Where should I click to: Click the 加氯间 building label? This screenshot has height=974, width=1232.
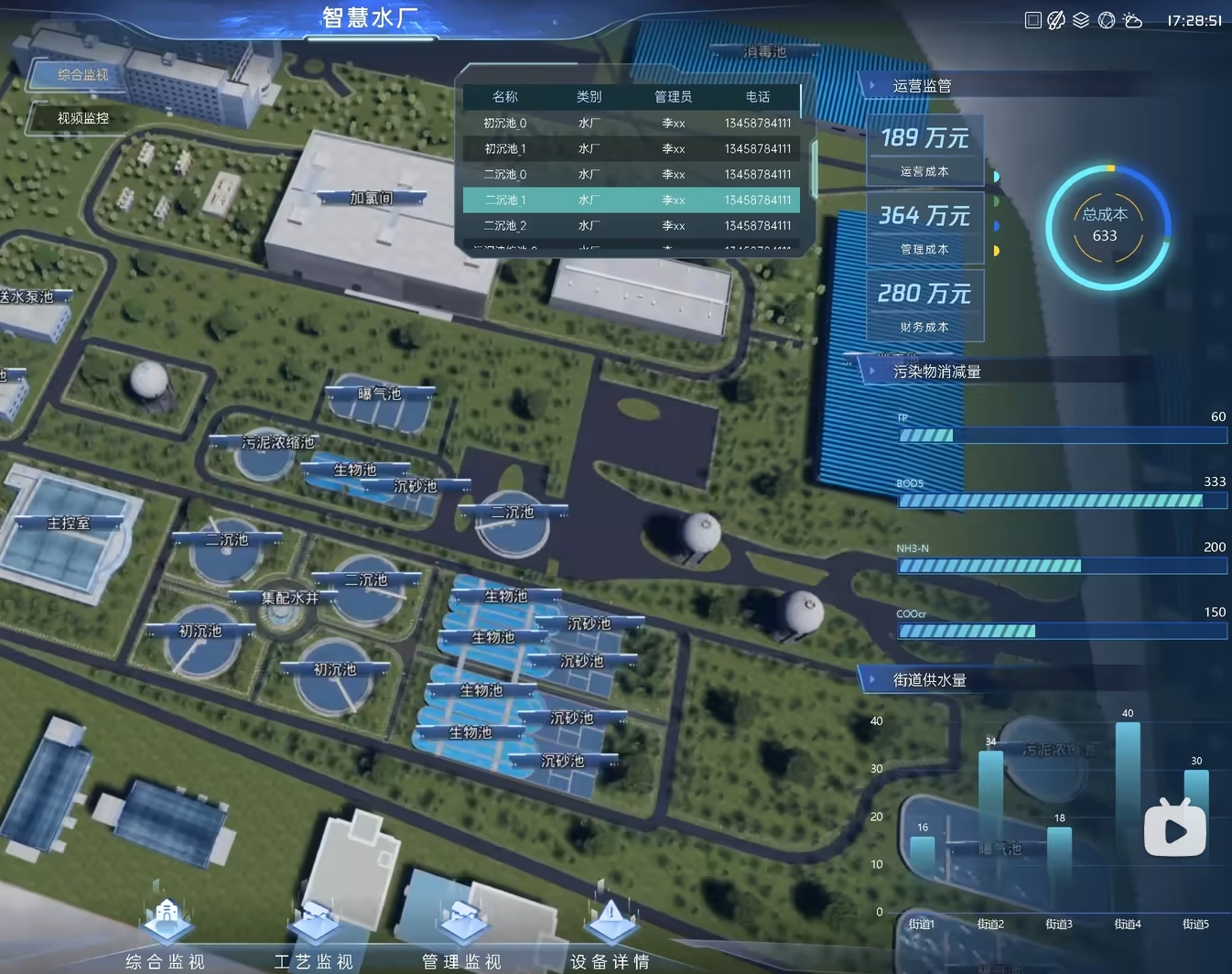(371, 198)
